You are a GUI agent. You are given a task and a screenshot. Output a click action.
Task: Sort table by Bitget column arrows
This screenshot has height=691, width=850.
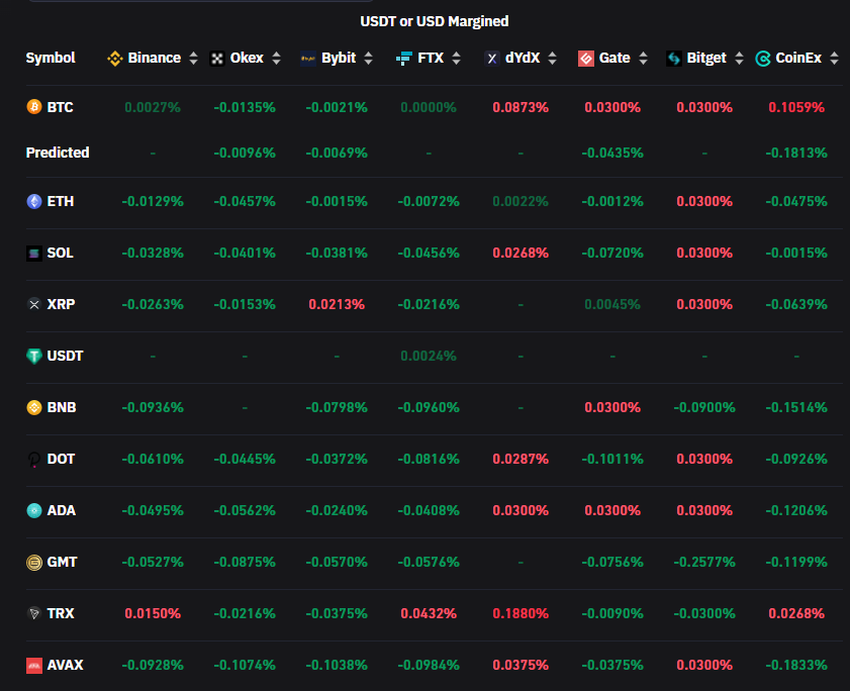click(739, 59)
